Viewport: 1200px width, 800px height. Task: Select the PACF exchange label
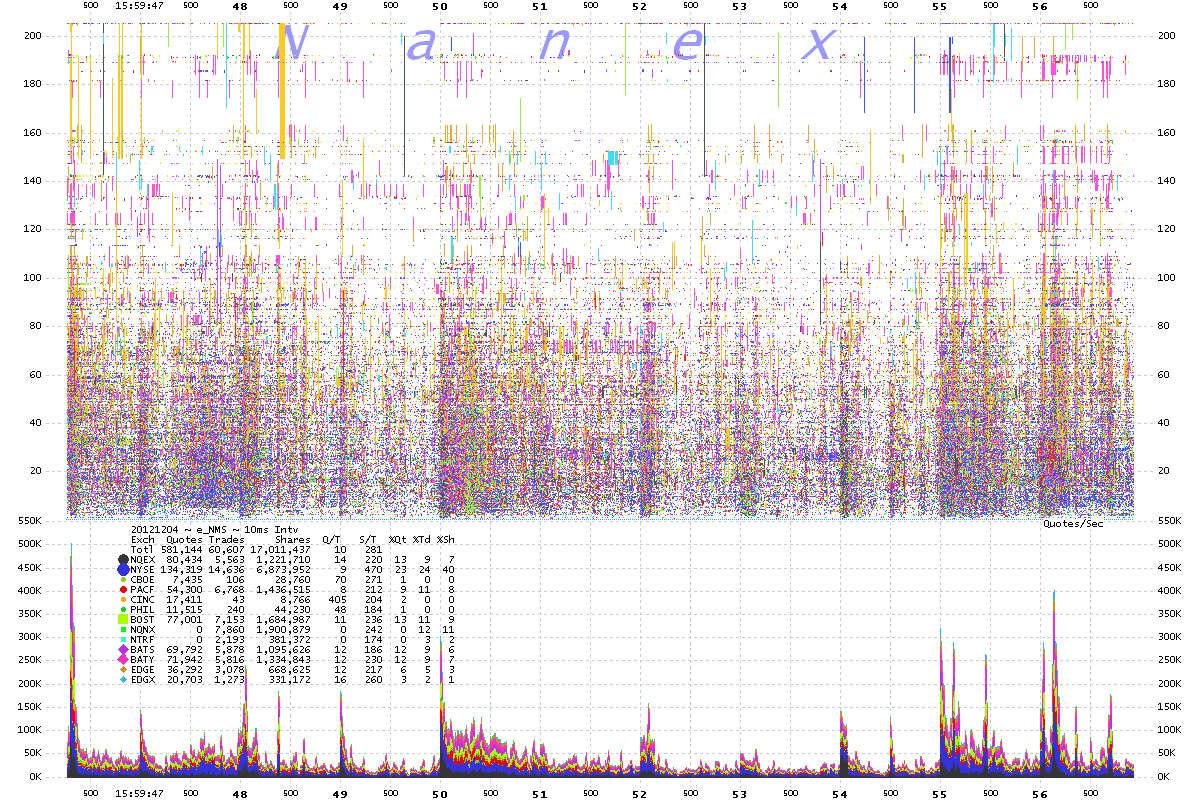coord(143,590)
